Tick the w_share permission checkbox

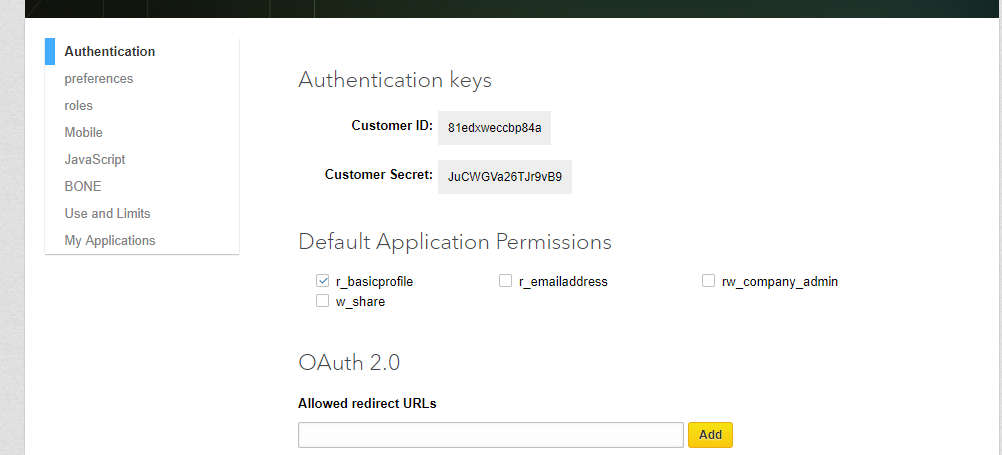[323, 300]
